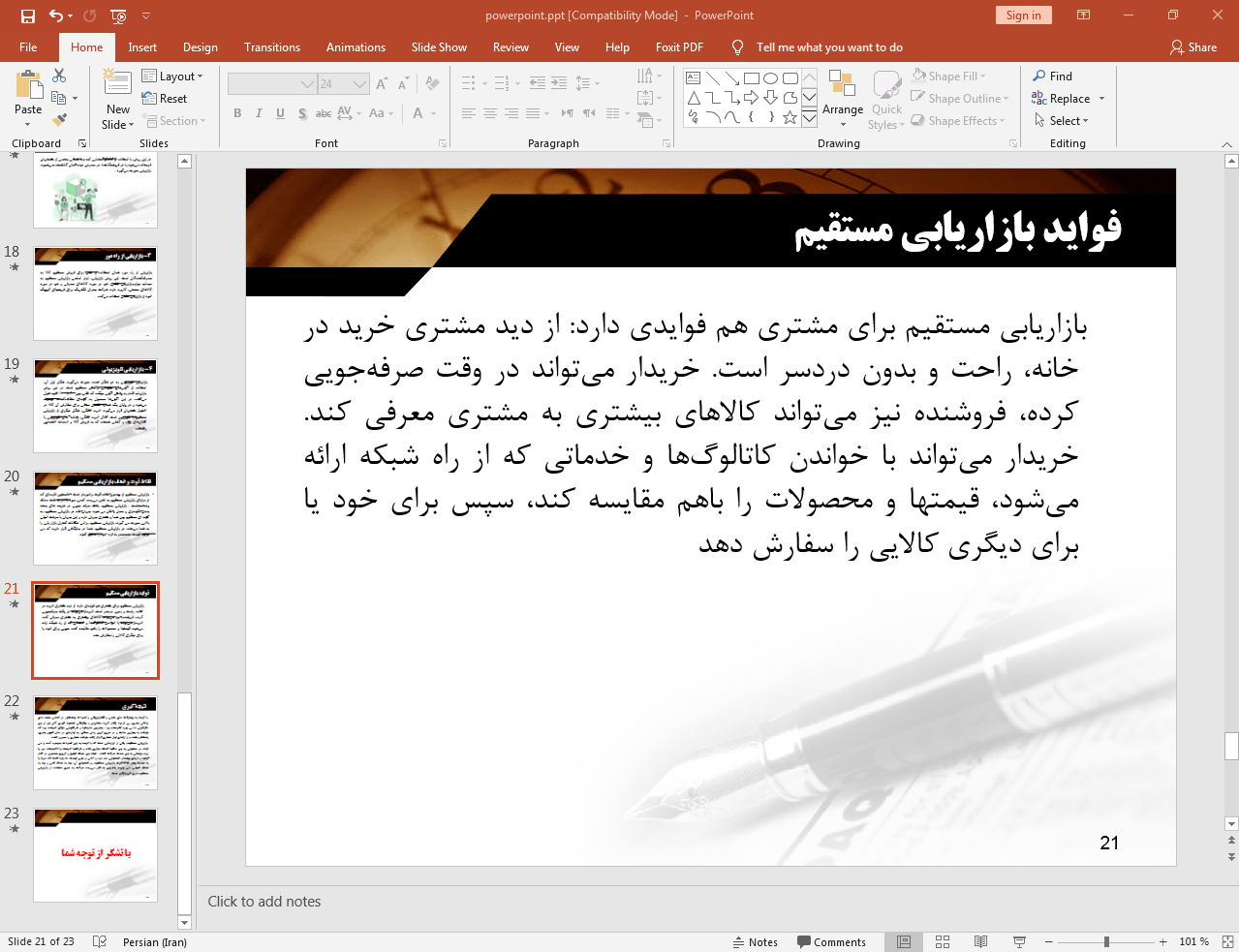The height and width of the screenshot is (952, 1239).
Task: Open the Animations tab
Action: (x=356, y=47)
